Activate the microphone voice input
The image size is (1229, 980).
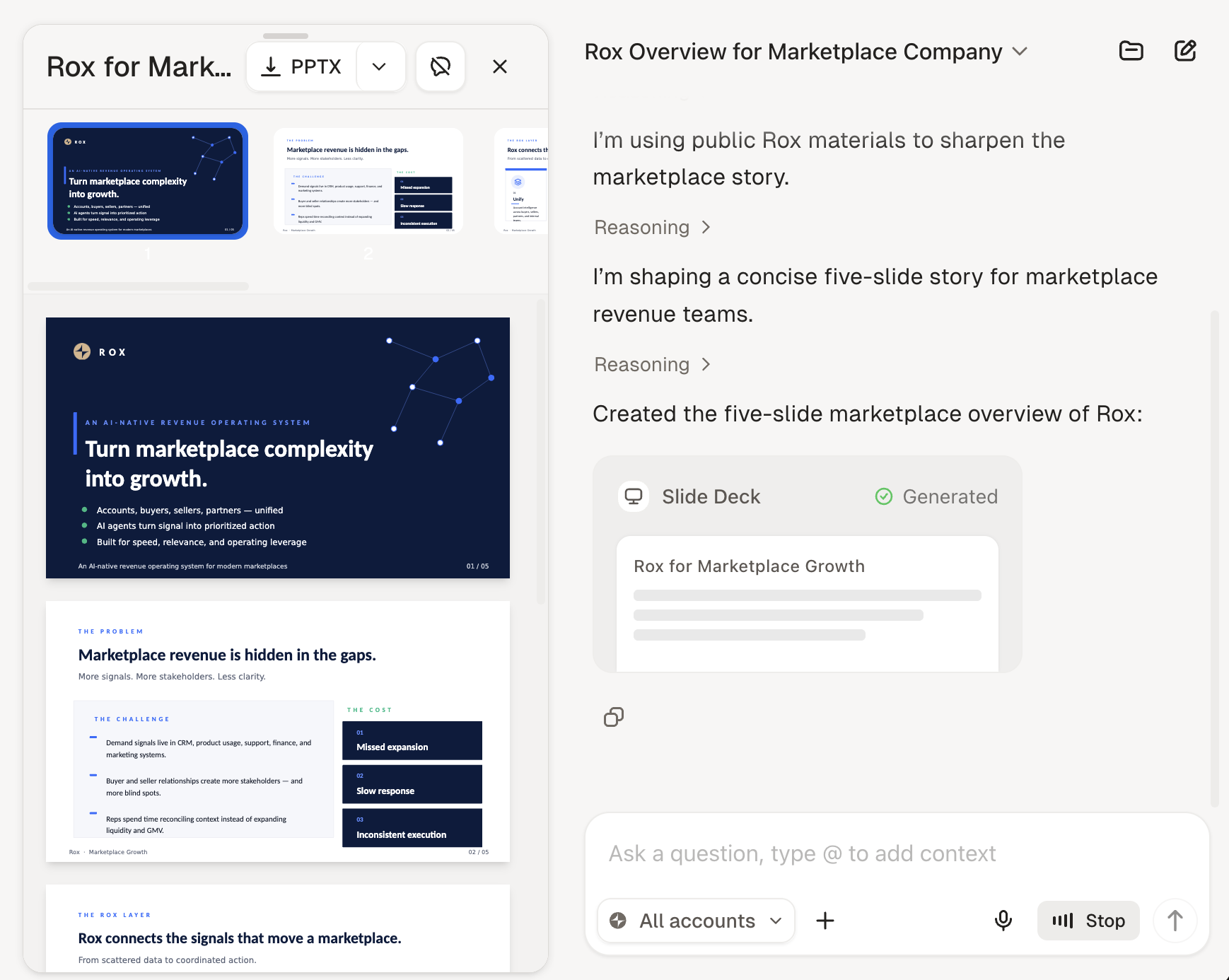[1003, 921]
